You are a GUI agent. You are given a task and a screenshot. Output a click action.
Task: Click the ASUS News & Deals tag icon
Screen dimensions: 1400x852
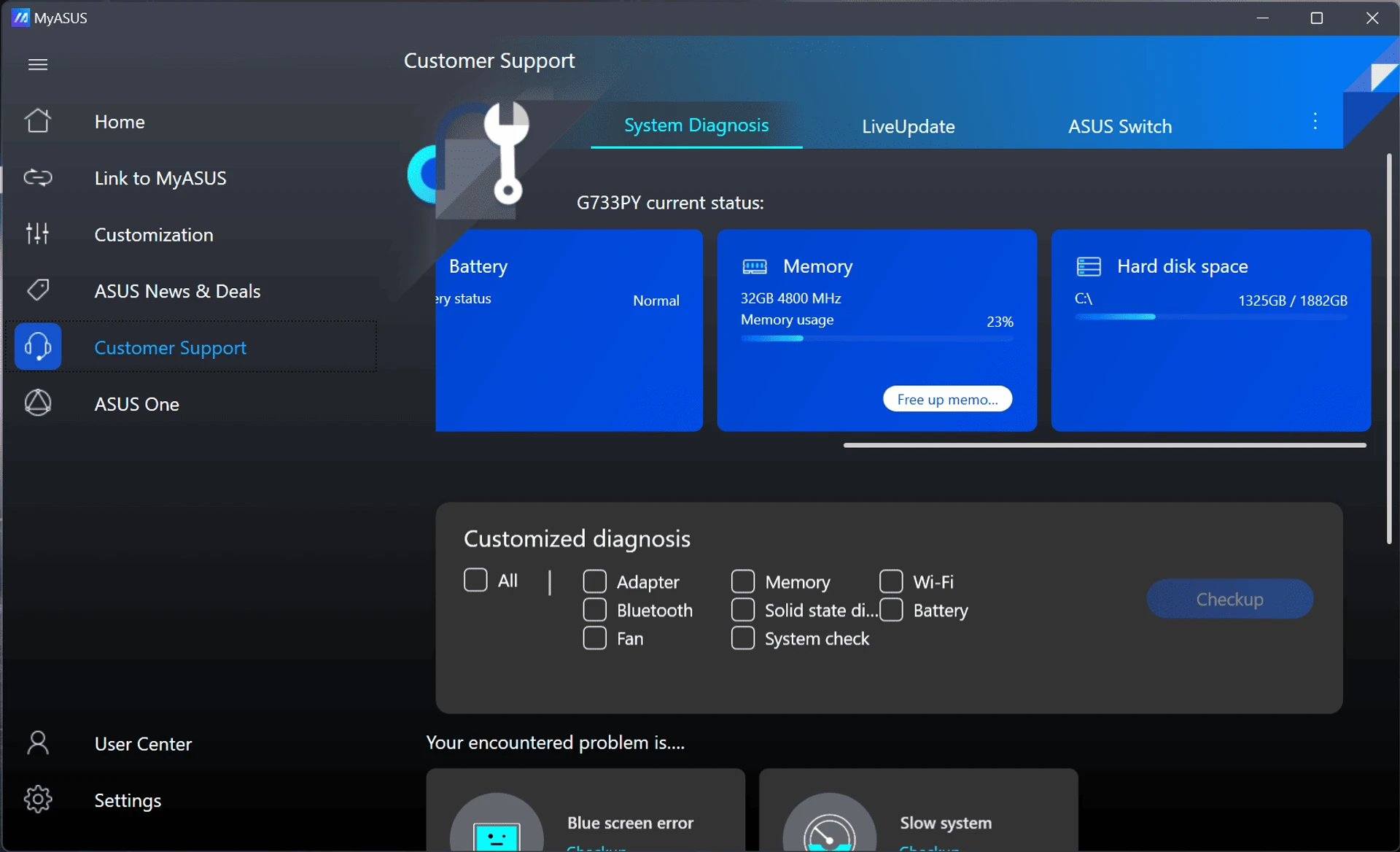38,290
